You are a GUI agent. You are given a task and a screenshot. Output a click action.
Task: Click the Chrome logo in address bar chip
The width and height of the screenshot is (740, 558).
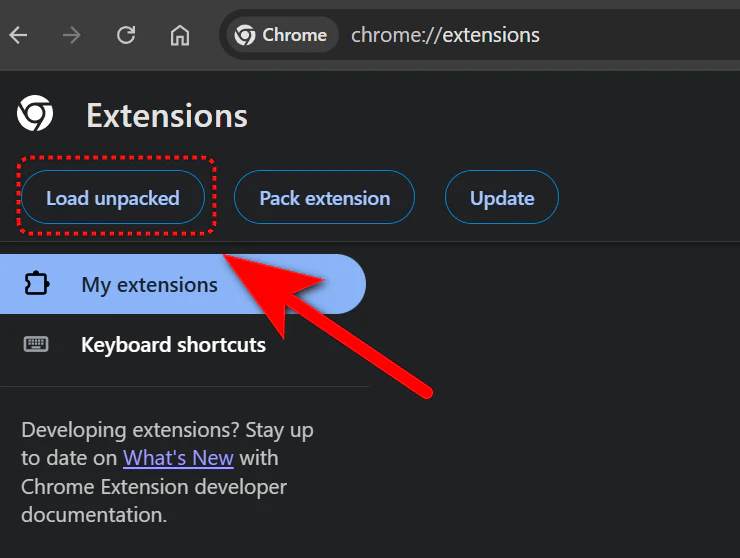tap(244, 36)
